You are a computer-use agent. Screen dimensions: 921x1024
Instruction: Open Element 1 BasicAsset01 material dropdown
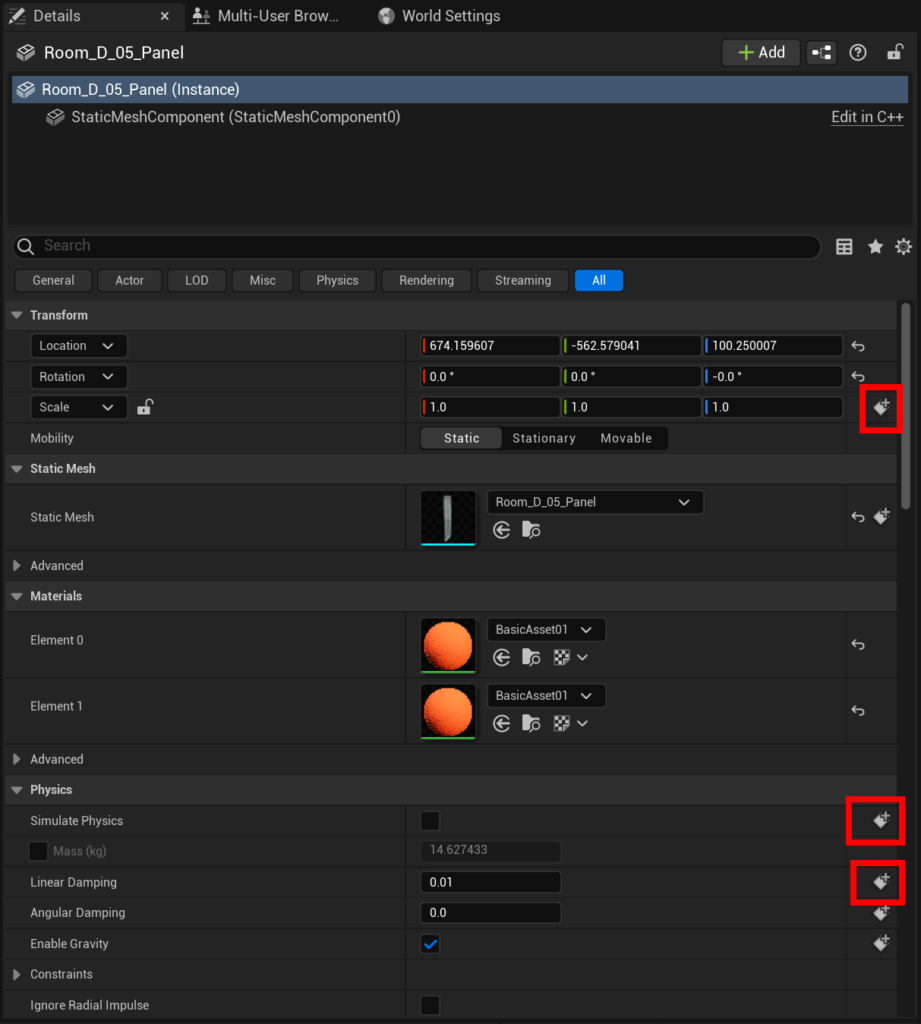pyautogui.click(x=546, y=696)
